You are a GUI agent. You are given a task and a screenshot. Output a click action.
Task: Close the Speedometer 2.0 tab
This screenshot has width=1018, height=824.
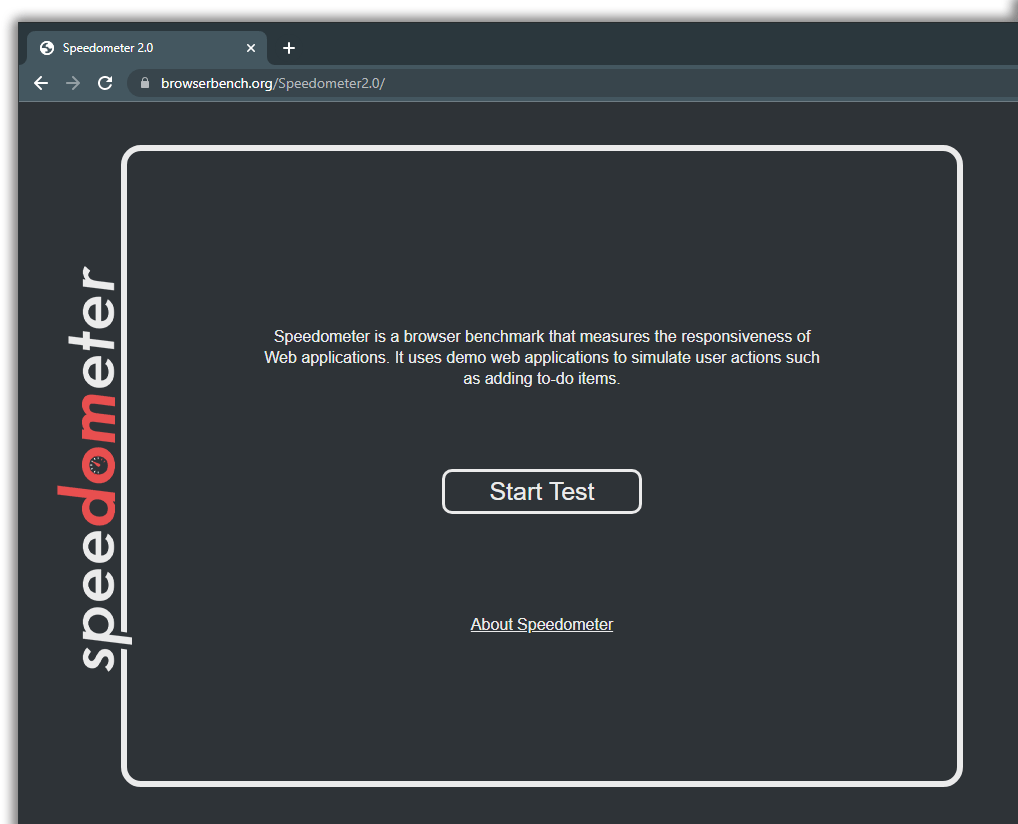tap(251, 48)
